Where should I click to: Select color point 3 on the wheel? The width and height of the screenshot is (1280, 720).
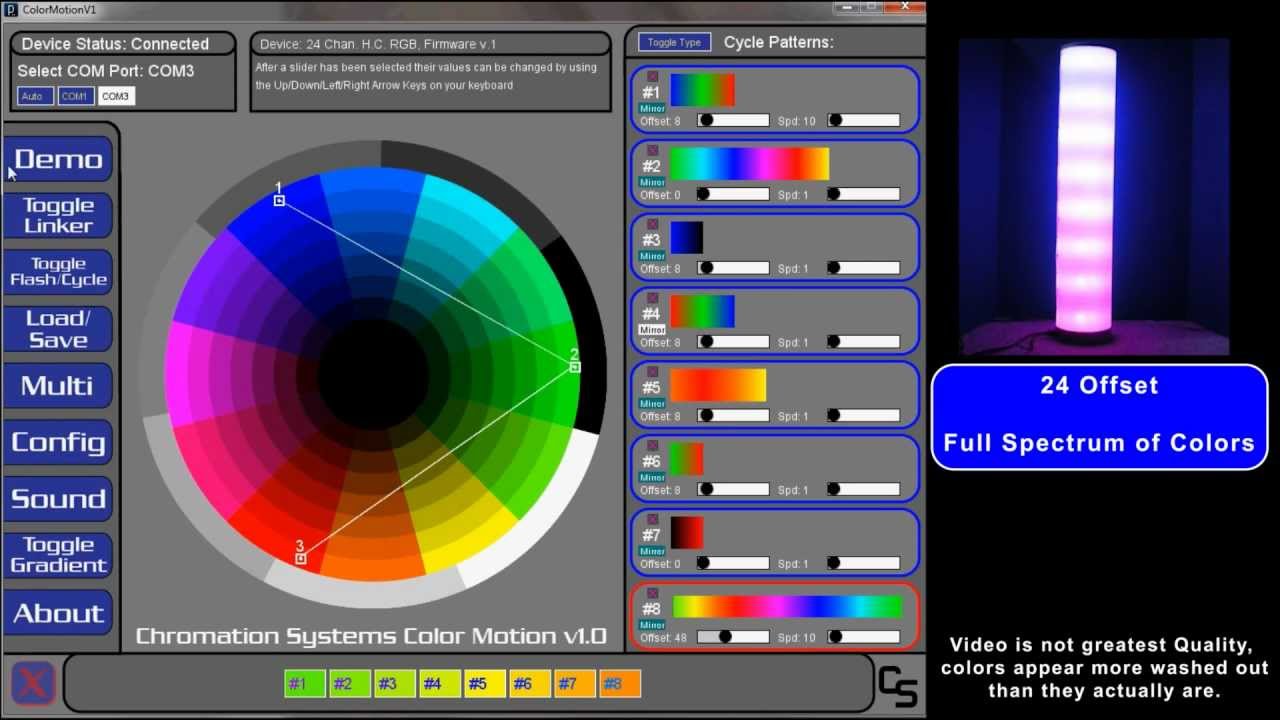[301, 558]
